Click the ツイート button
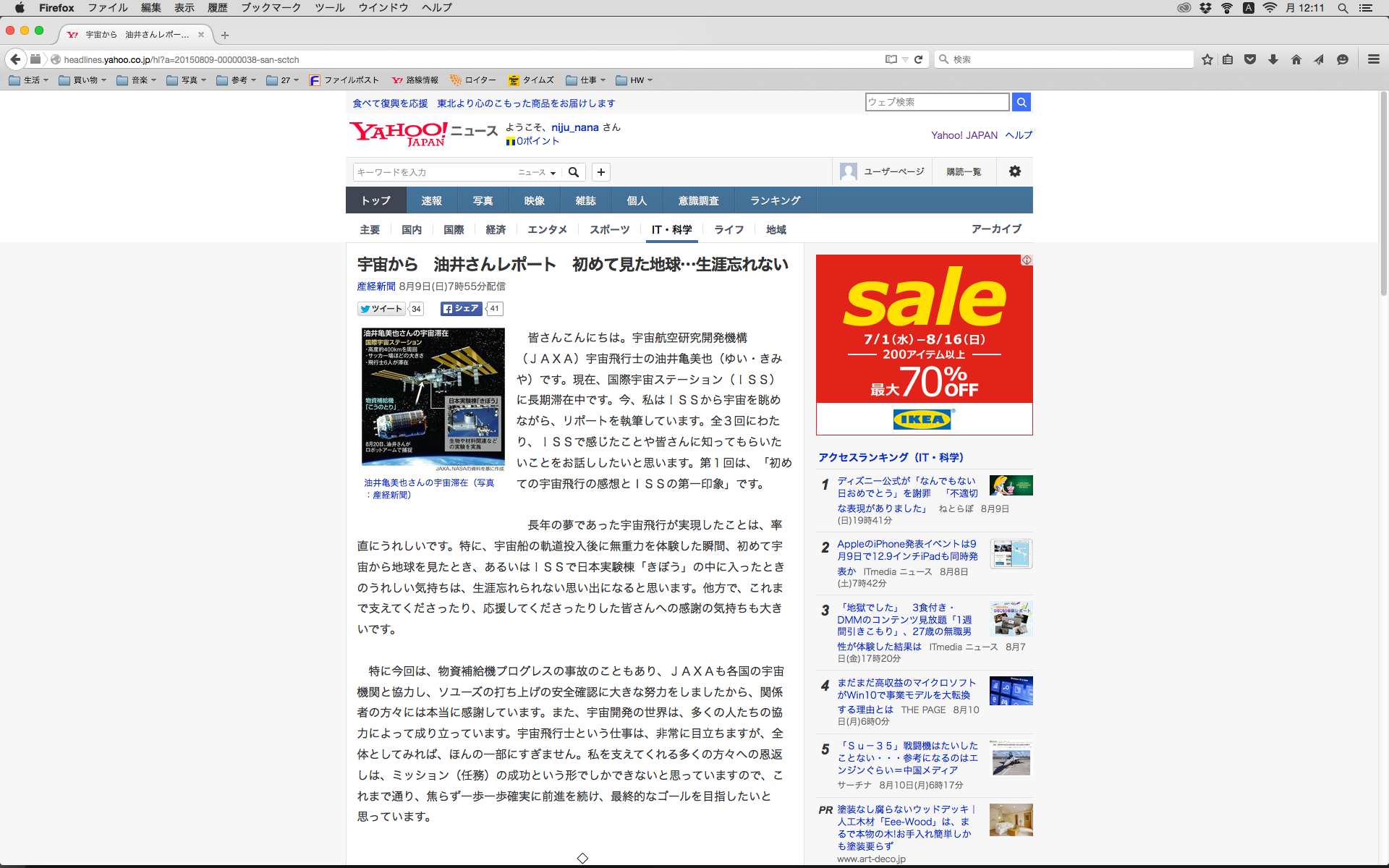The width and height of the screenshot is (1389, 868). click(381, 309)
